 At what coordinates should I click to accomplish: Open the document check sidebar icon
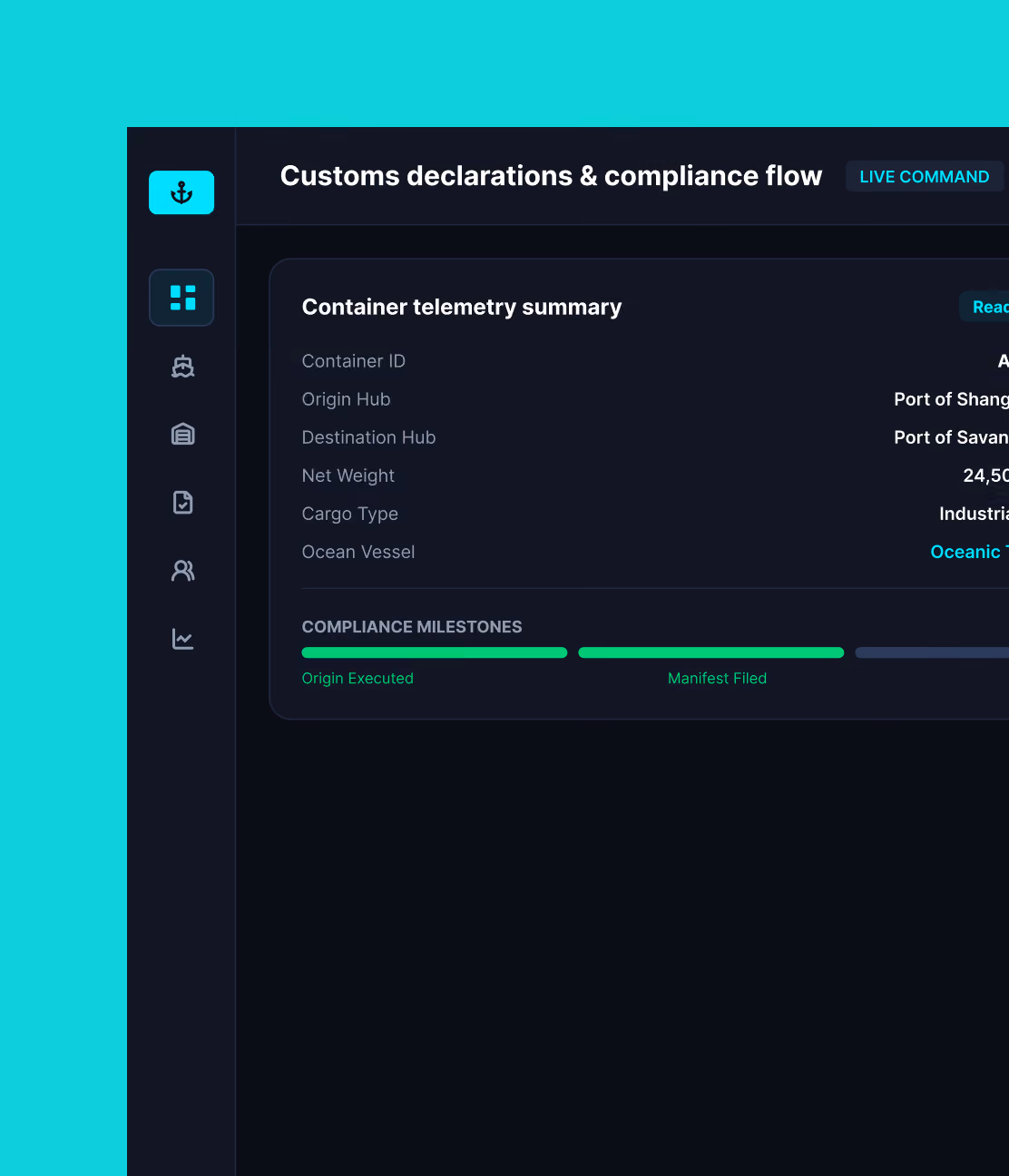182,502
